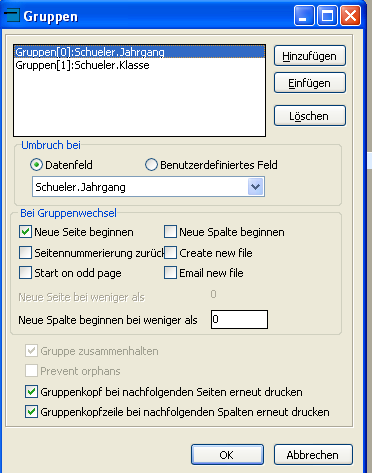The width and height of the screenshot is (372, 473).
Task: Click the Abbrechen button
Action: pos(313,454)
